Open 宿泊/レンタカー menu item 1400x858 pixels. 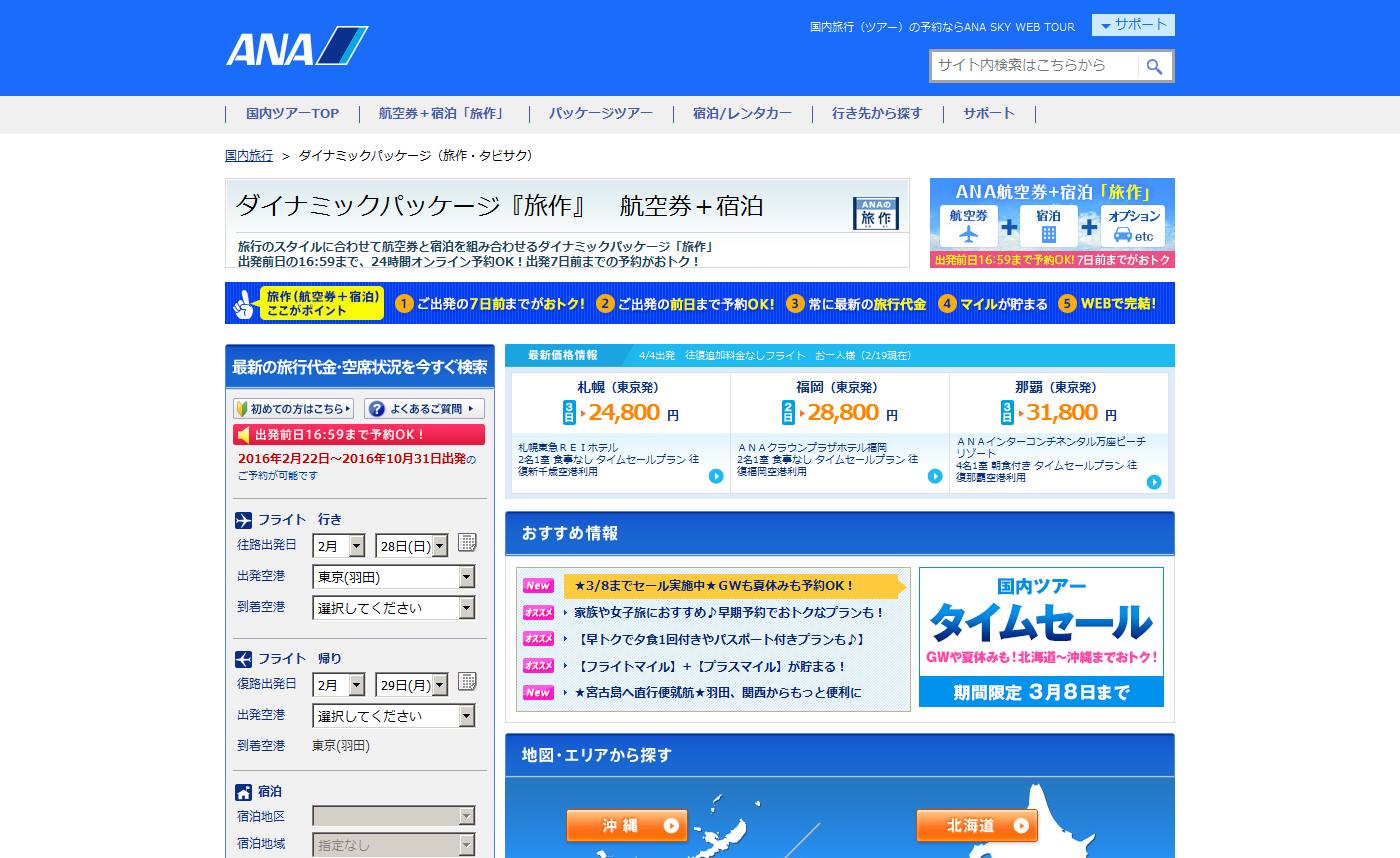tap(742, 113)
